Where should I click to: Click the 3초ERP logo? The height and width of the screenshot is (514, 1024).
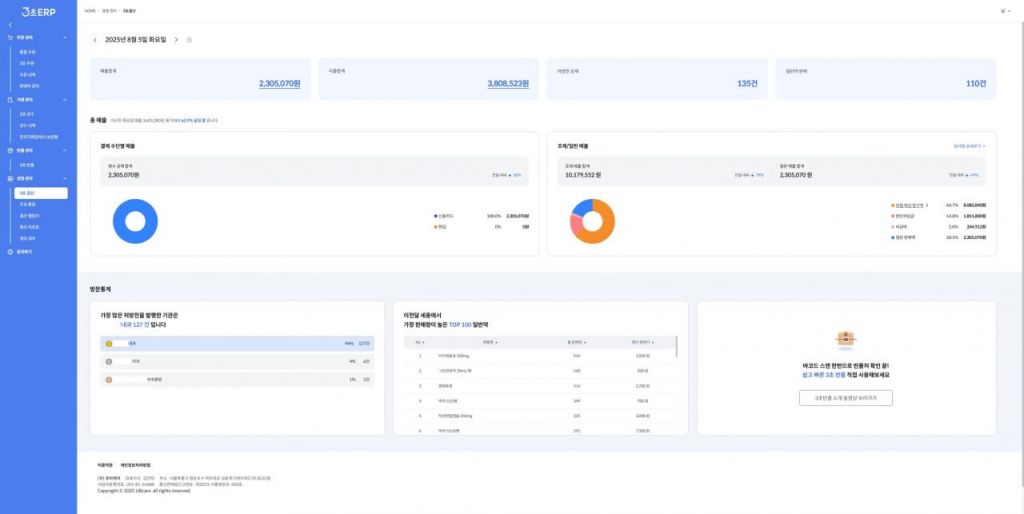[37, 11]
